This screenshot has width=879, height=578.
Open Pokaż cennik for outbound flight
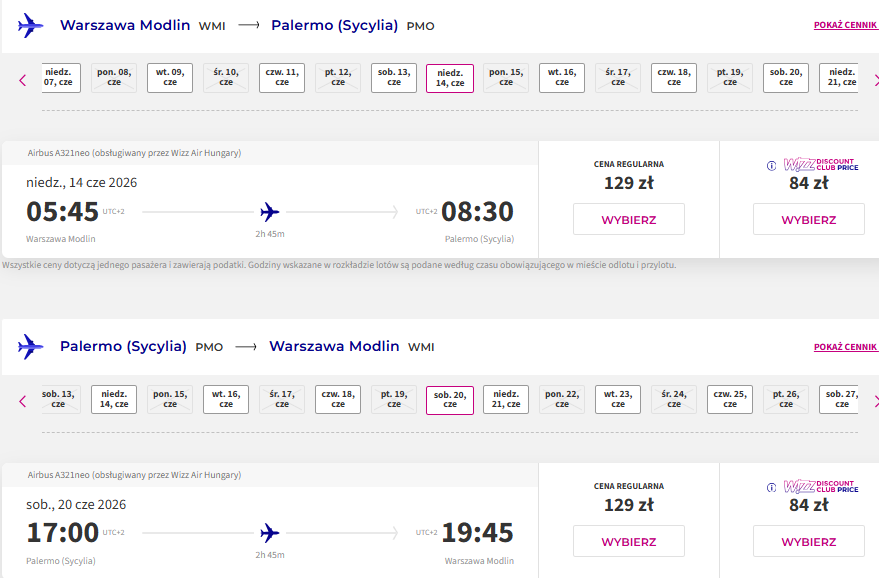point(845,25)
